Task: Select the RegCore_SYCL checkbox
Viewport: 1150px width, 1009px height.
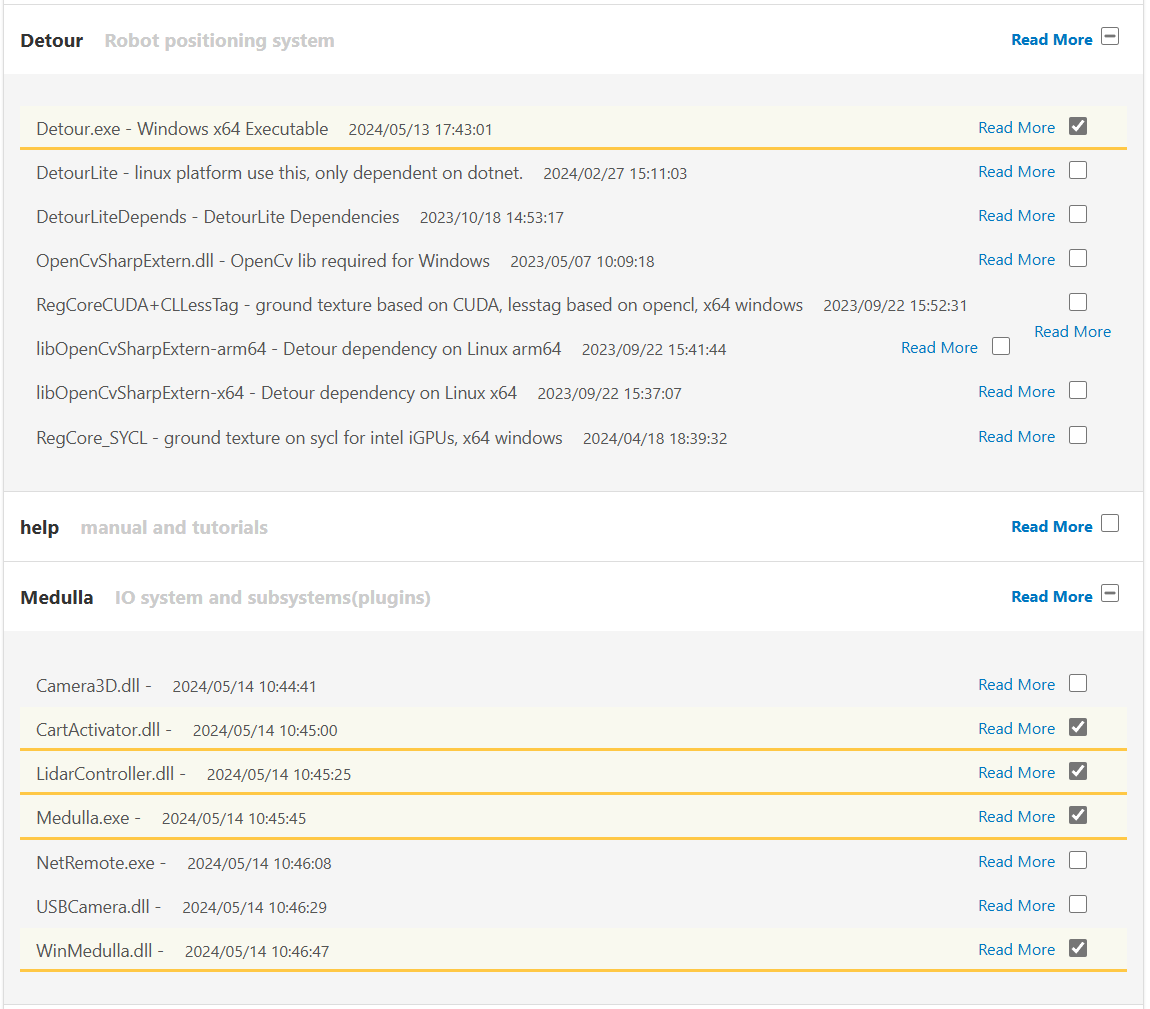Action: point(1077,435)
